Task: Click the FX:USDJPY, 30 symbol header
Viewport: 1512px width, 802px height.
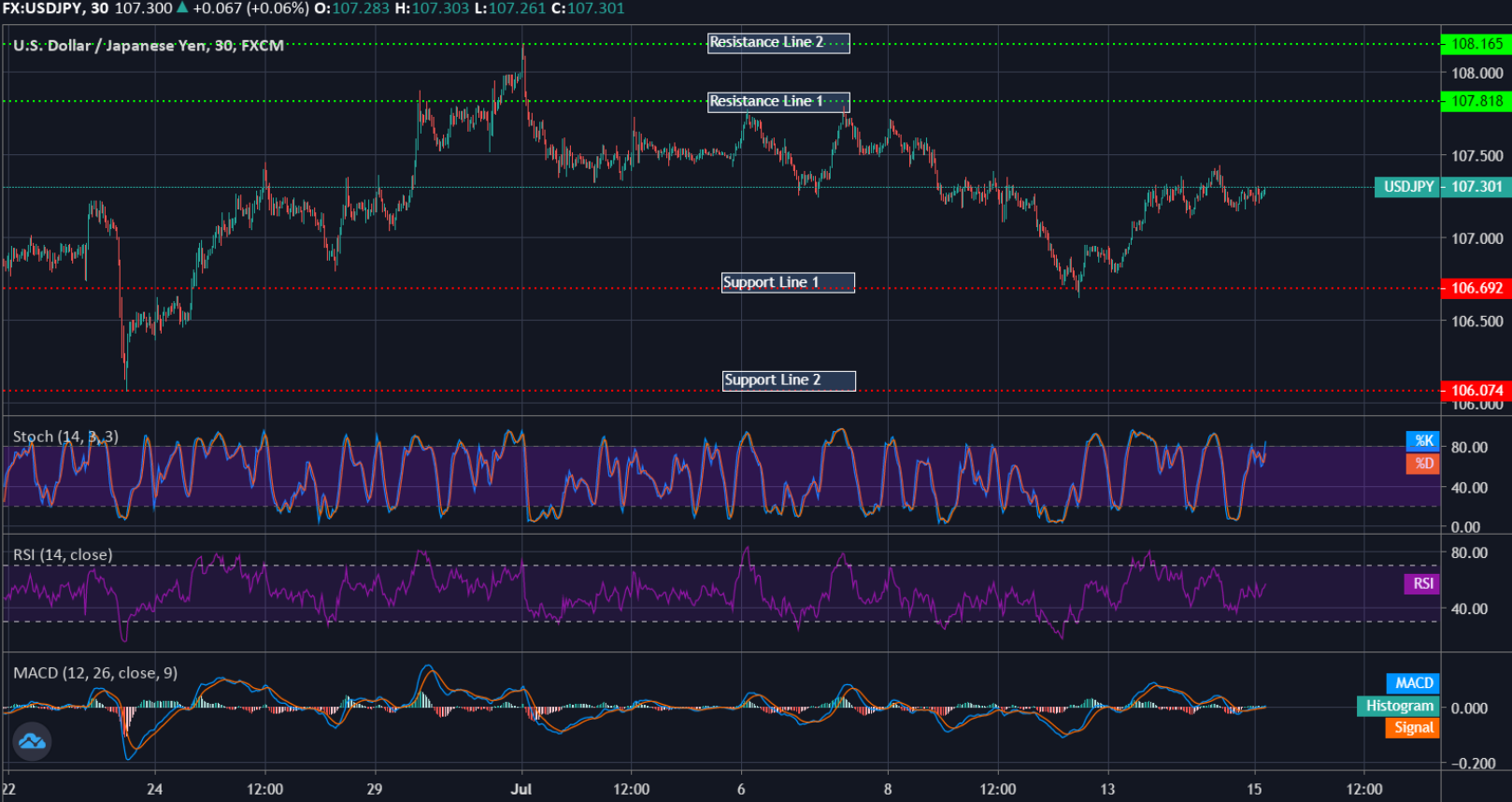Action: (55, 8)
